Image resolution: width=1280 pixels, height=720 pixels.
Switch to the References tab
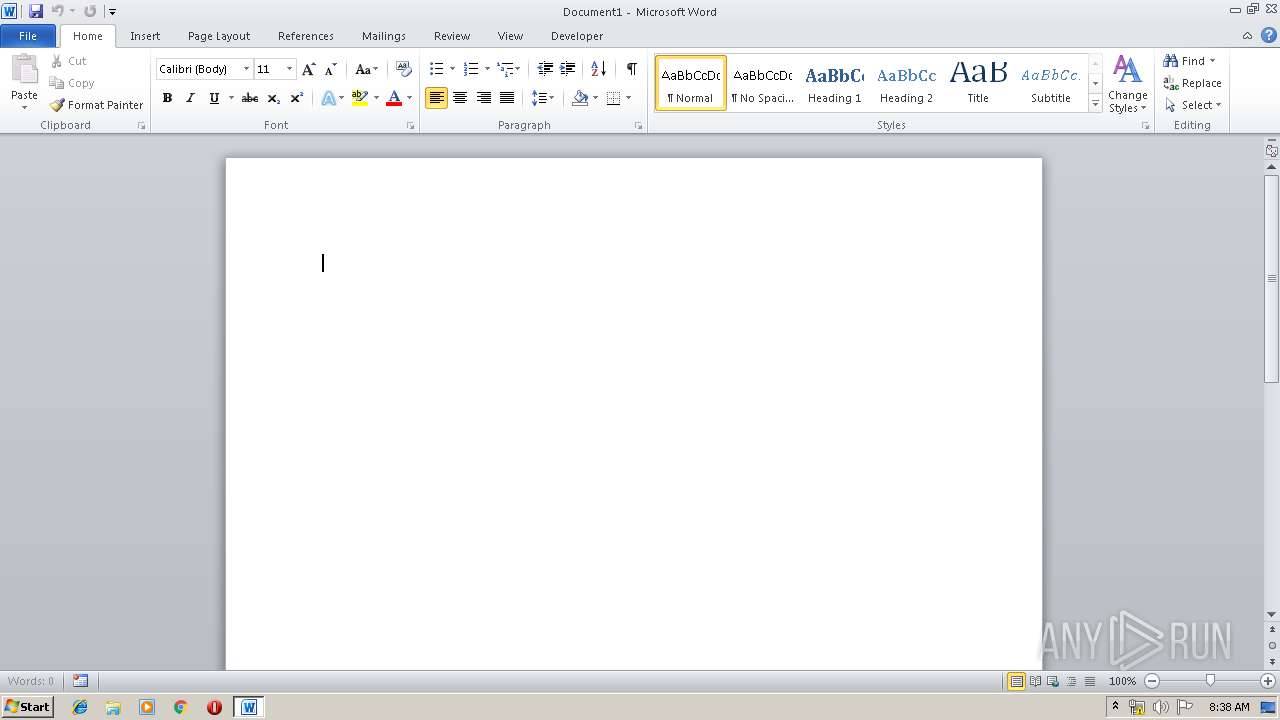coord(306,36)
